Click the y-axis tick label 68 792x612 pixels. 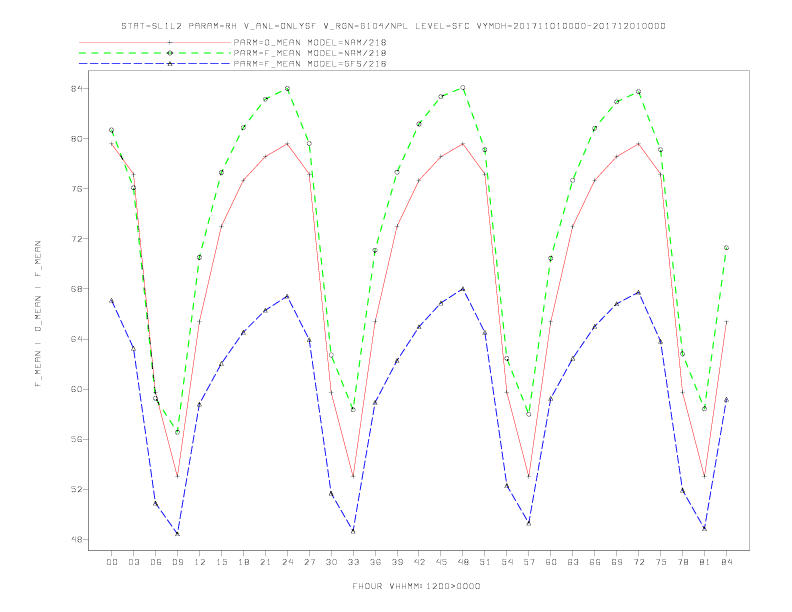coord(76,289)
